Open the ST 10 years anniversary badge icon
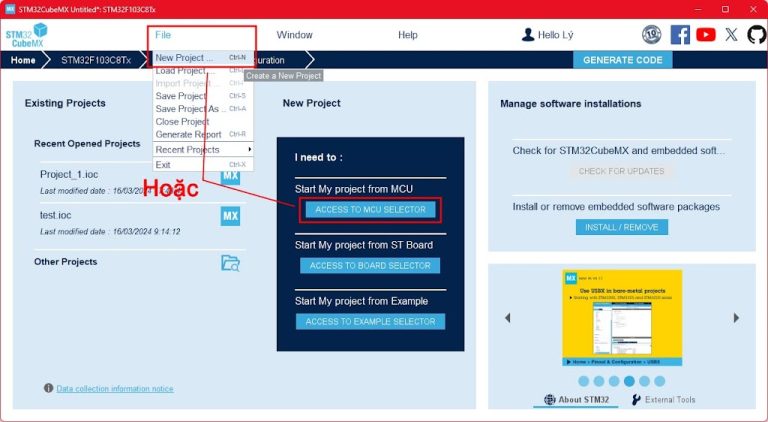This screenshot has height=422, width=768. coord(651,35)
